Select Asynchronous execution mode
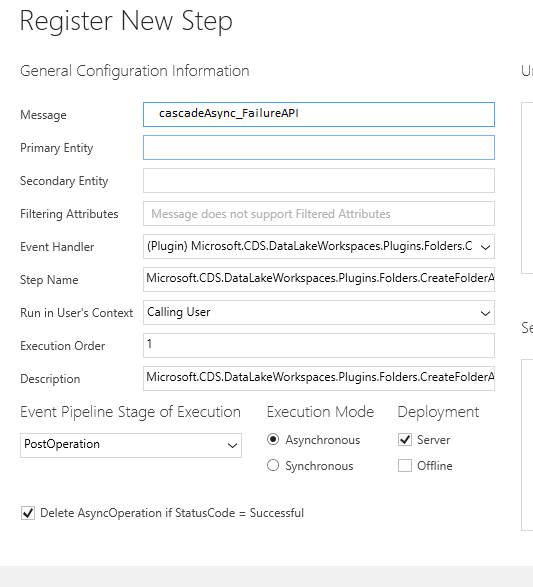 (x=273, y=439)
